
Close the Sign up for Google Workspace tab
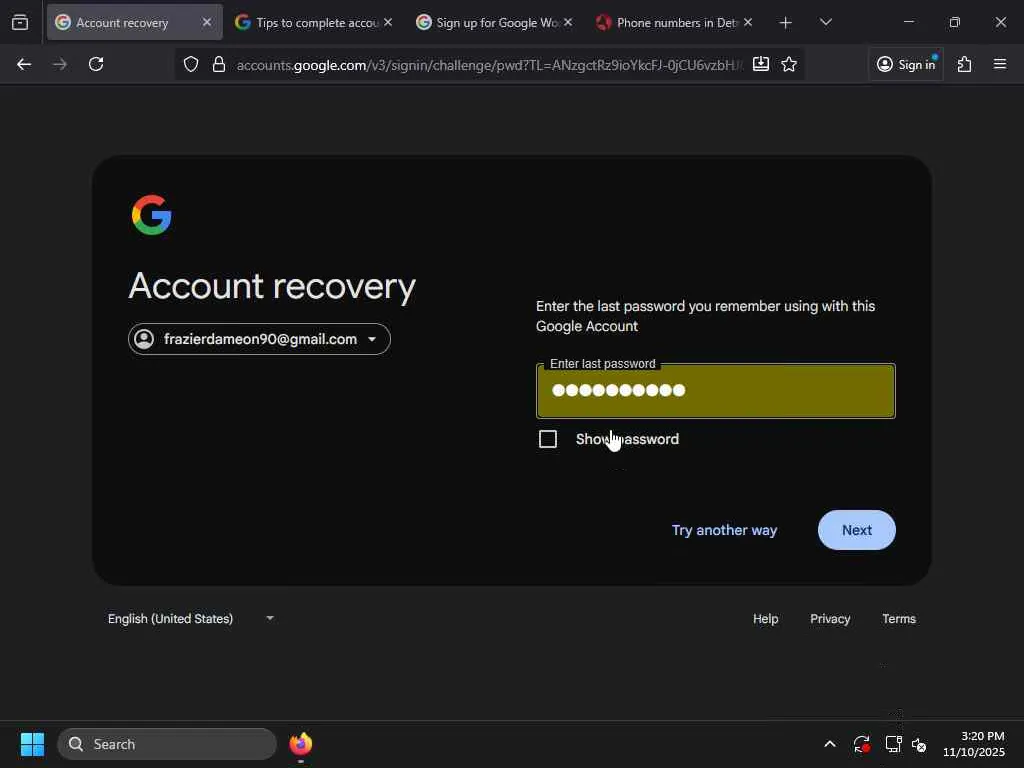[x=568, y=22]
